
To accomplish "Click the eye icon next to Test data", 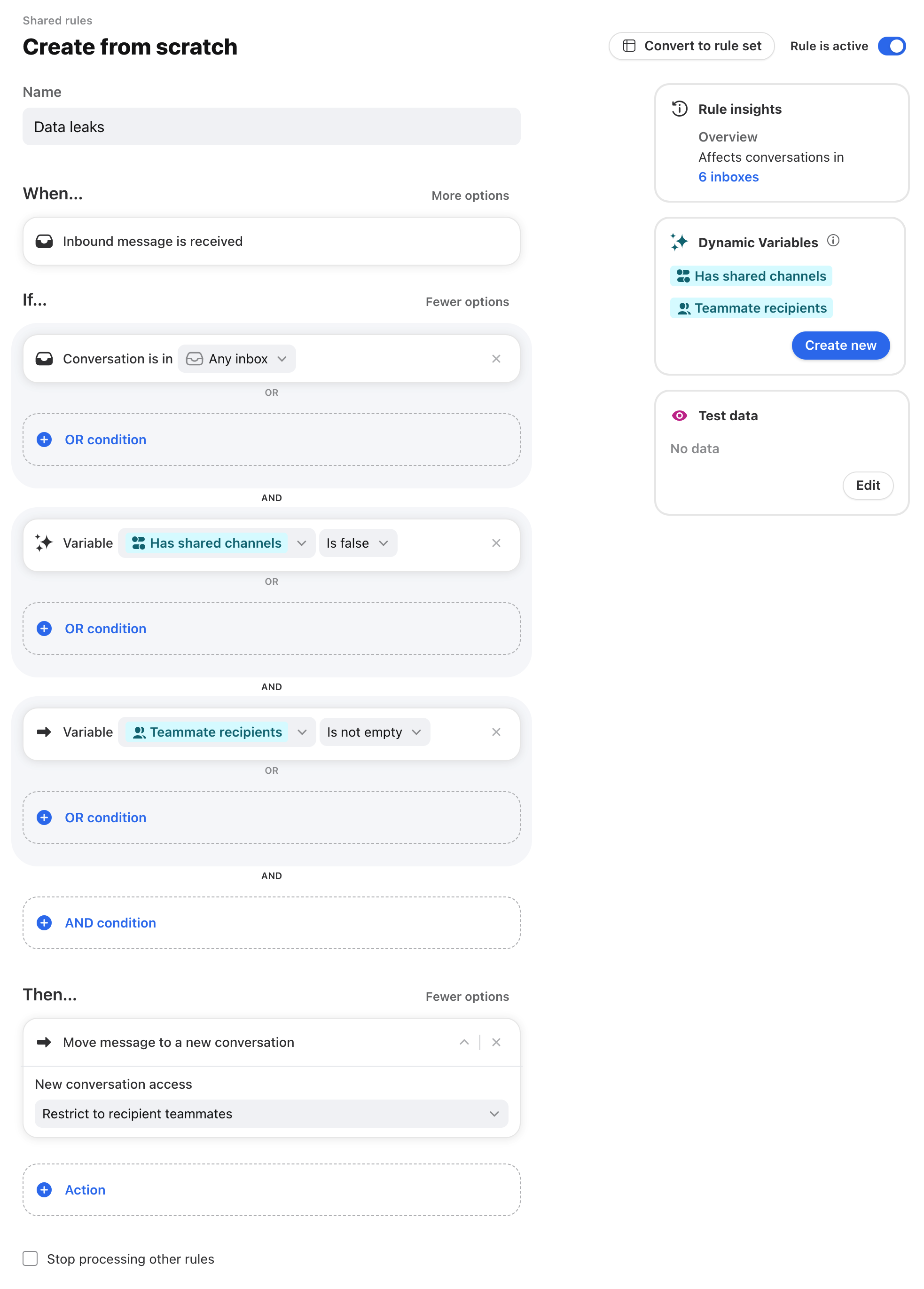I will [x=679, y=416].
